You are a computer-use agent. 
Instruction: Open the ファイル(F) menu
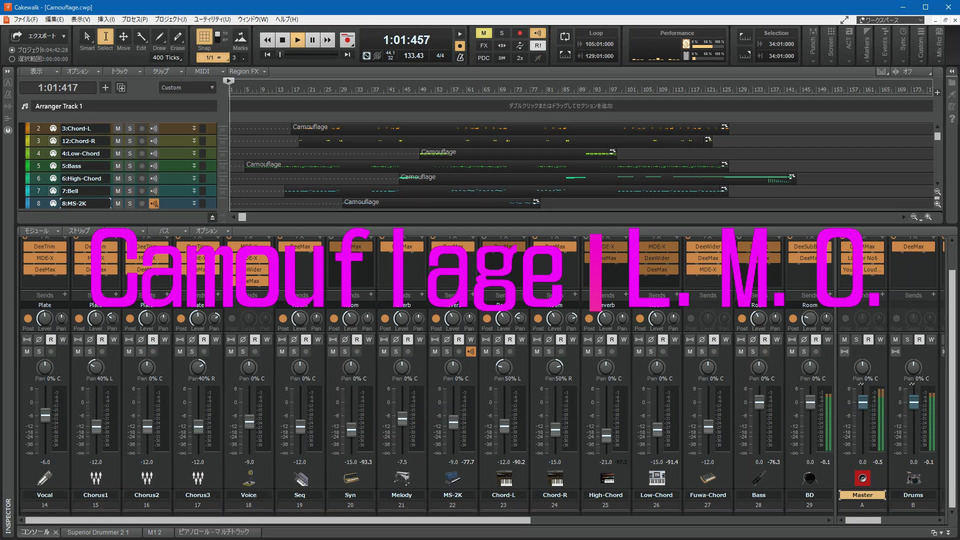tap(26, 20)
